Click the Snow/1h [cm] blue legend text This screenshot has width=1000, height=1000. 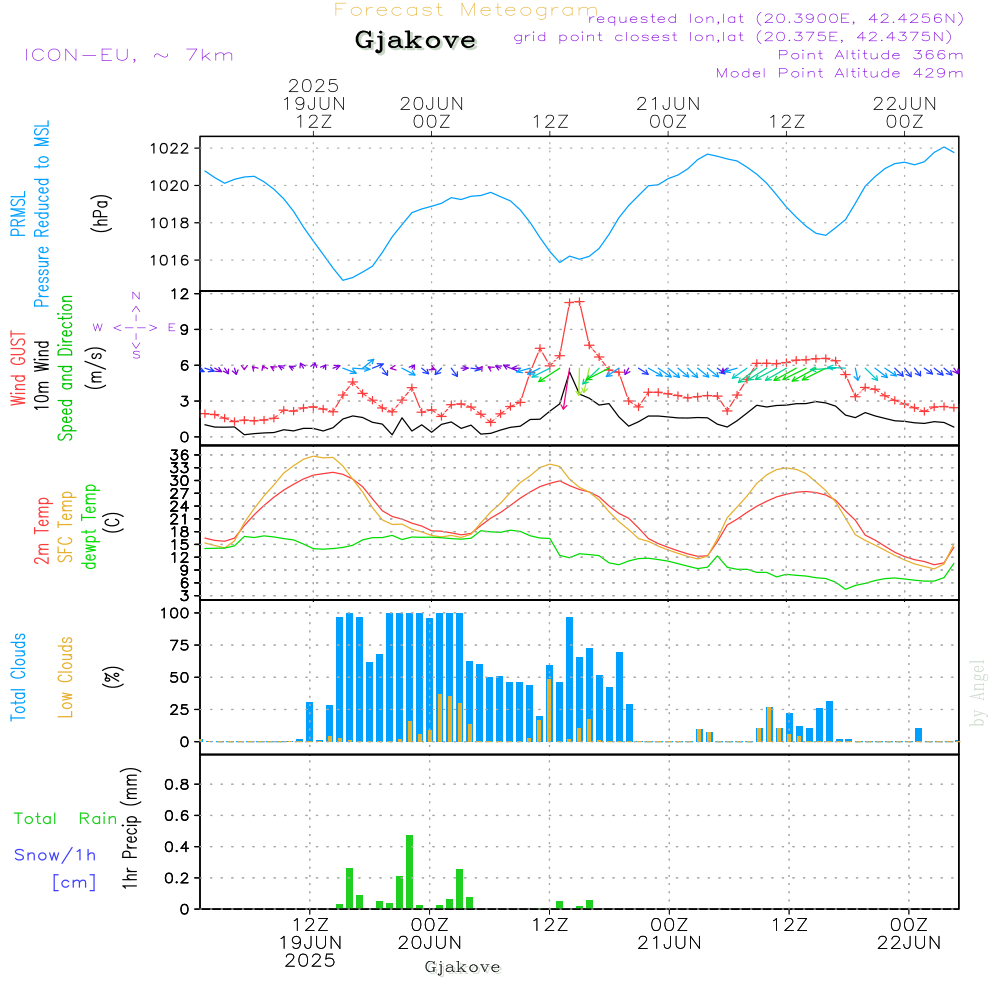[x=55, y=868]
